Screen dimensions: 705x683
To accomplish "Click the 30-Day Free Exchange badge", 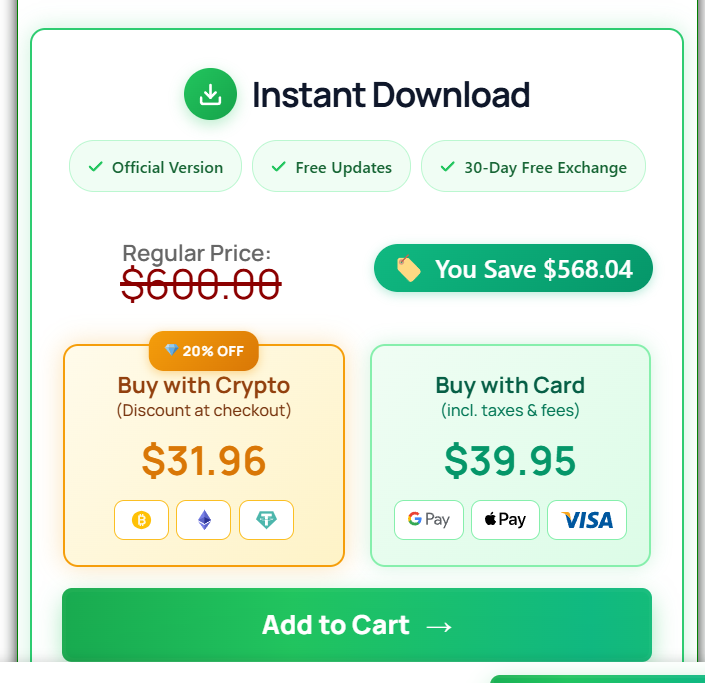I will [533, 167].
